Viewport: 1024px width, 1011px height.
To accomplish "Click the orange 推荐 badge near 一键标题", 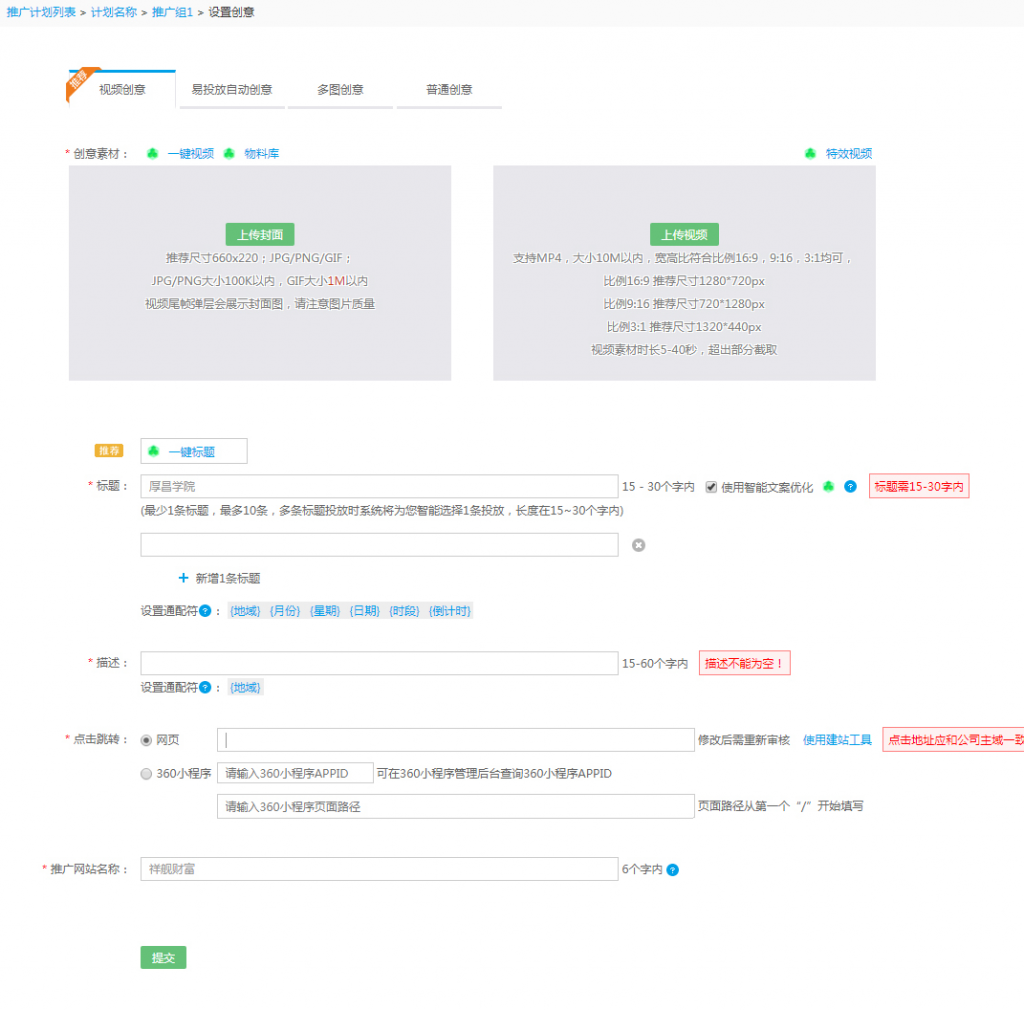I will [108, 451].
